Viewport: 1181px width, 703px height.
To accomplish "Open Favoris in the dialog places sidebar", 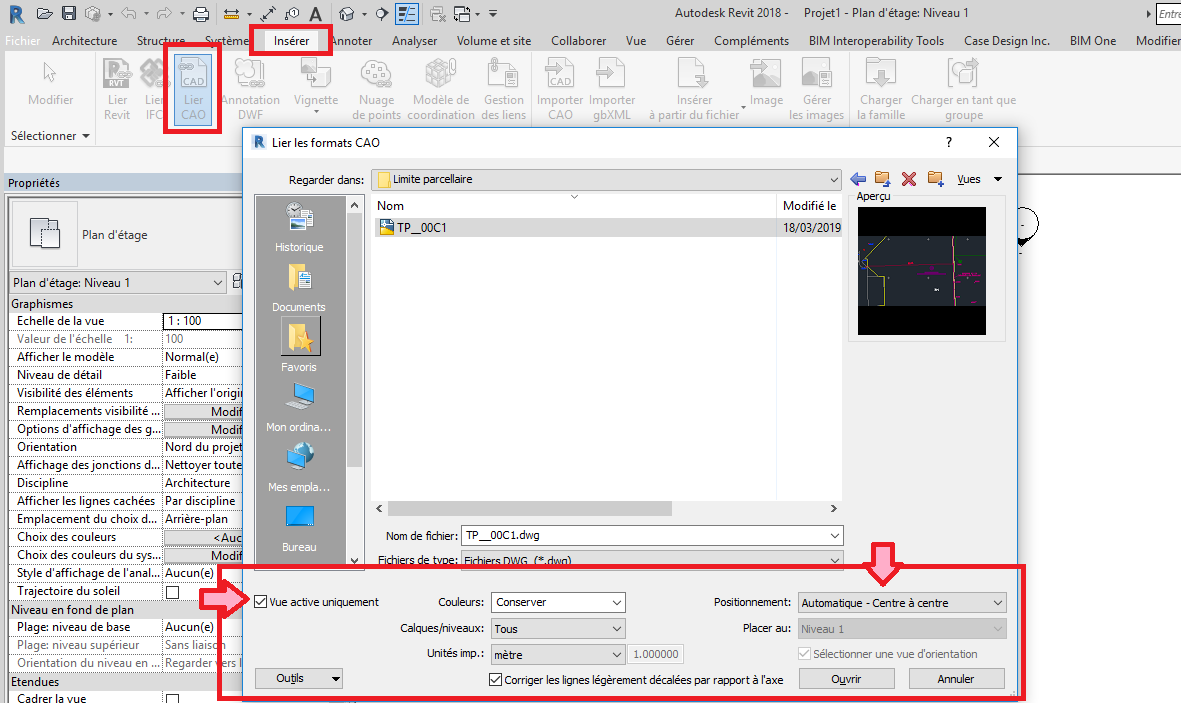I will point(299,346).
